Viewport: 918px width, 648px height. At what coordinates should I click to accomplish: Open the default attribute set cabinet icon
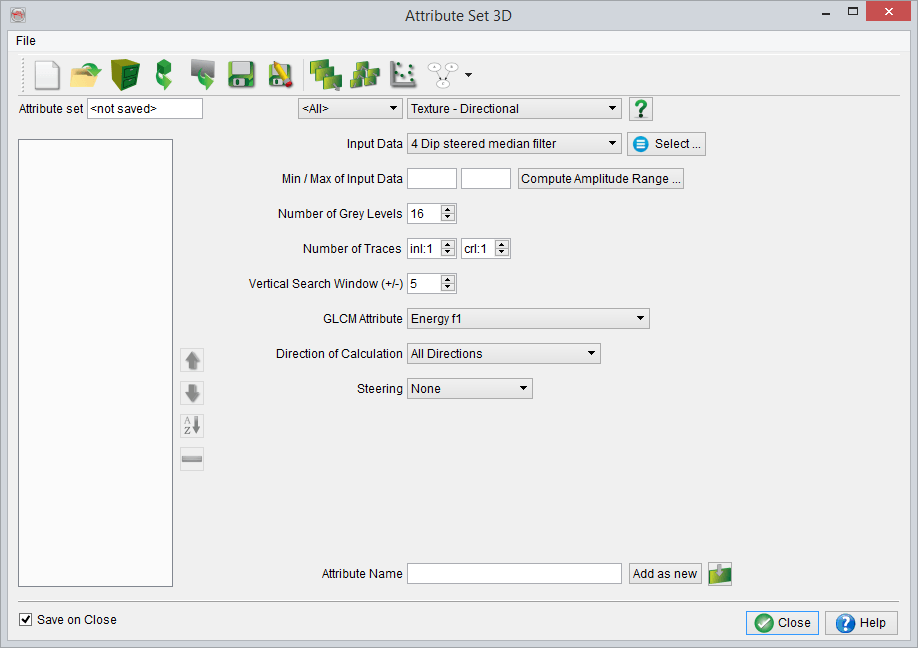(x=125, y=75)
